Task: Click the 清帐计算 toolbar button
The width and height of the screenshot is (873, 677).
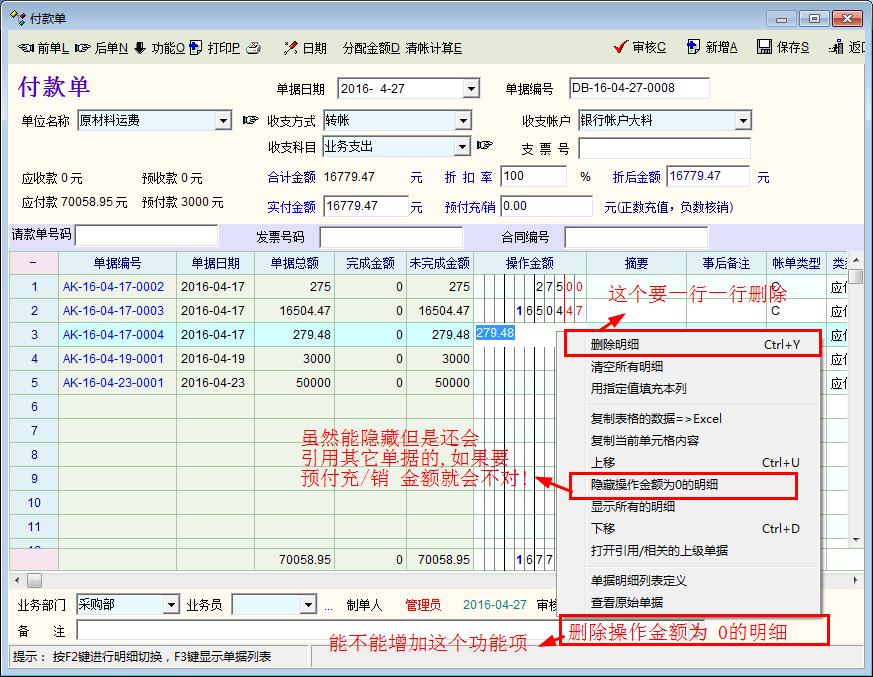Action: point(433,48)
